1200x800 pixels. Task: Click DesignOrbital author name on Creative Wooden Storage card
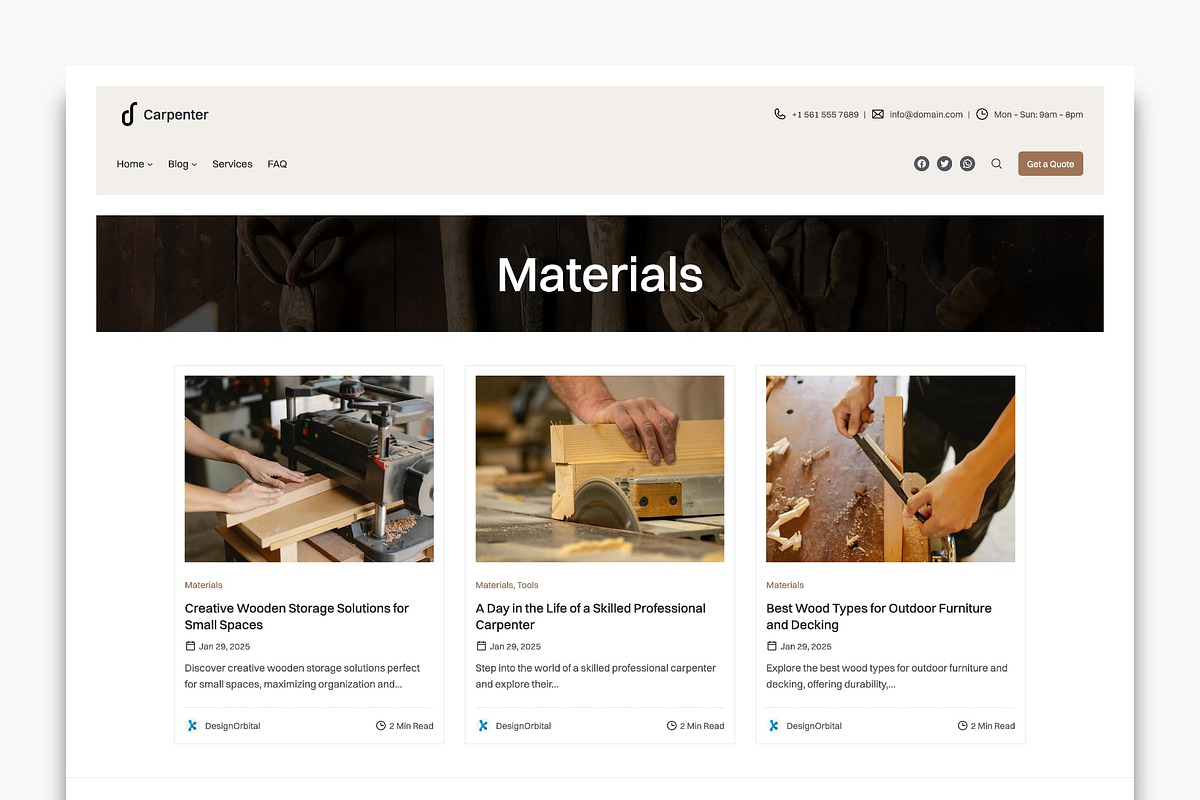click(x=233, y=726)
